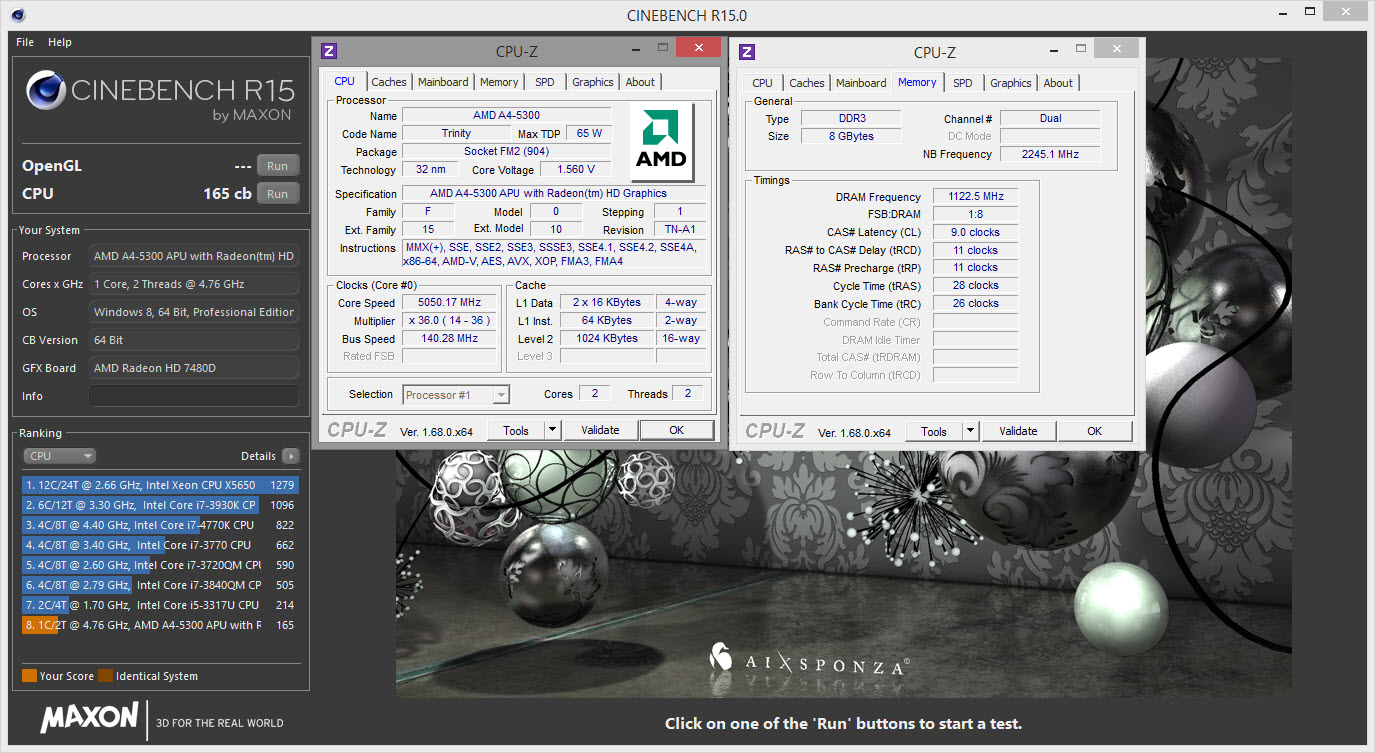Select Memory tab in right CPU-Z window

click(917, 82)
